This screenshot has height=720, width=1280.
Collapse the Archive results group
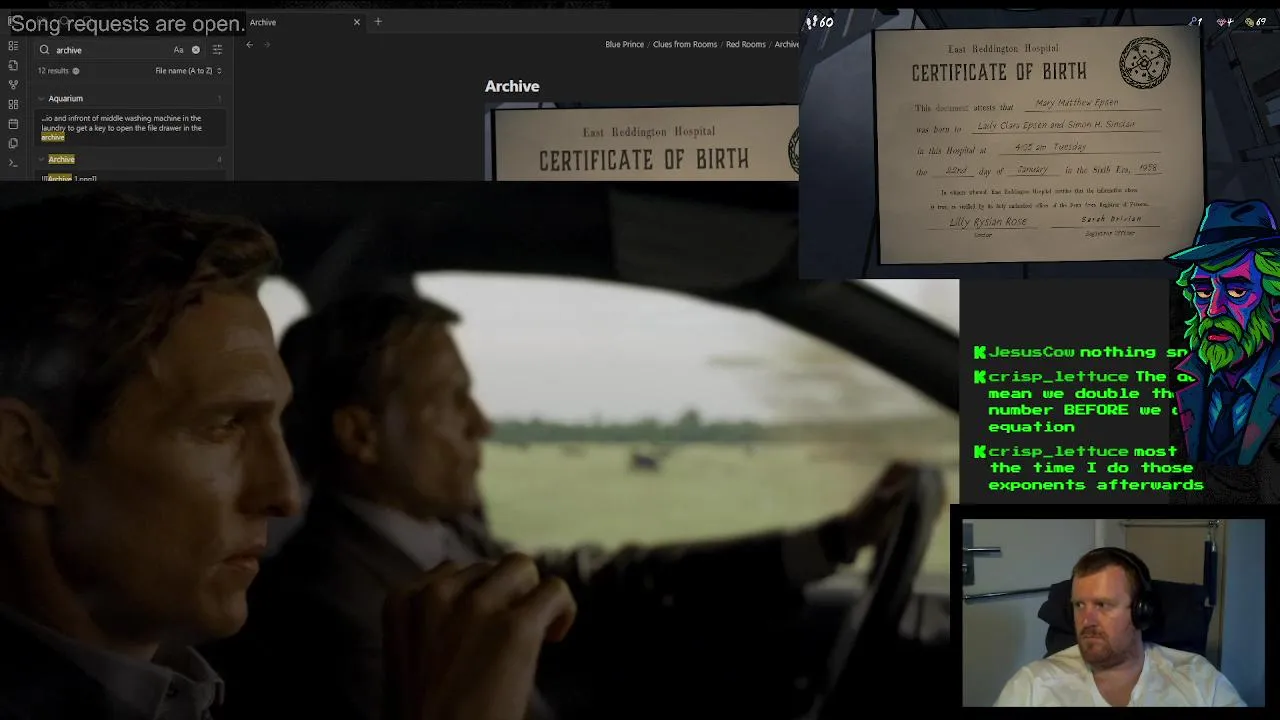point(41,160)
